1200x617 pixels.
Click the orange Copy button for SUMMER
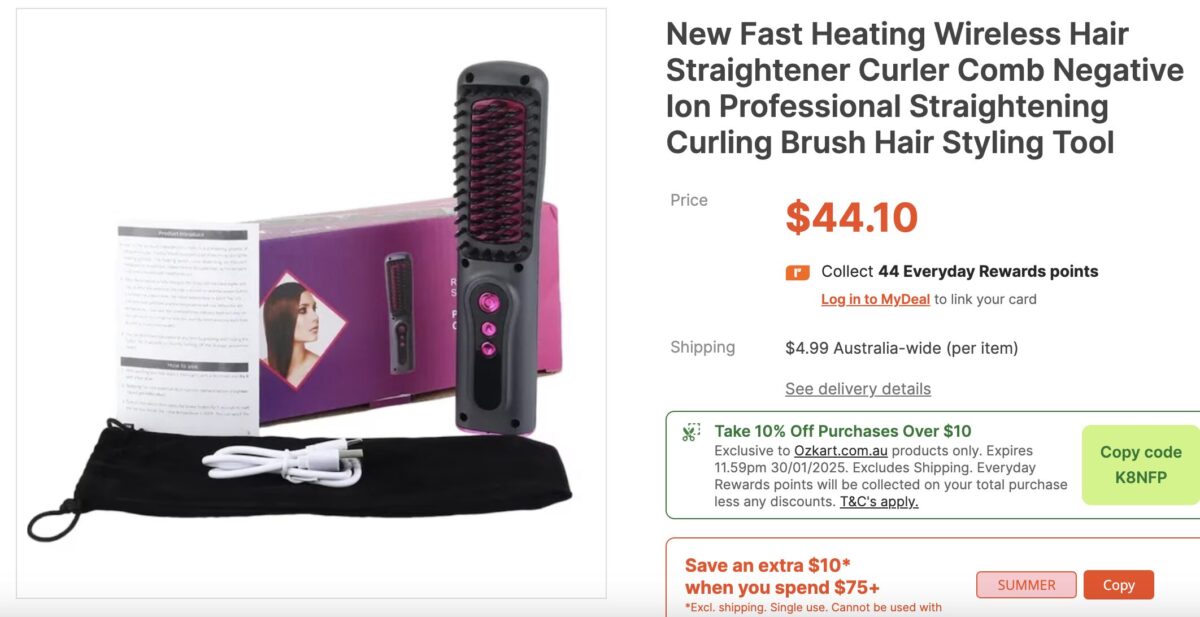(1118, 585)
